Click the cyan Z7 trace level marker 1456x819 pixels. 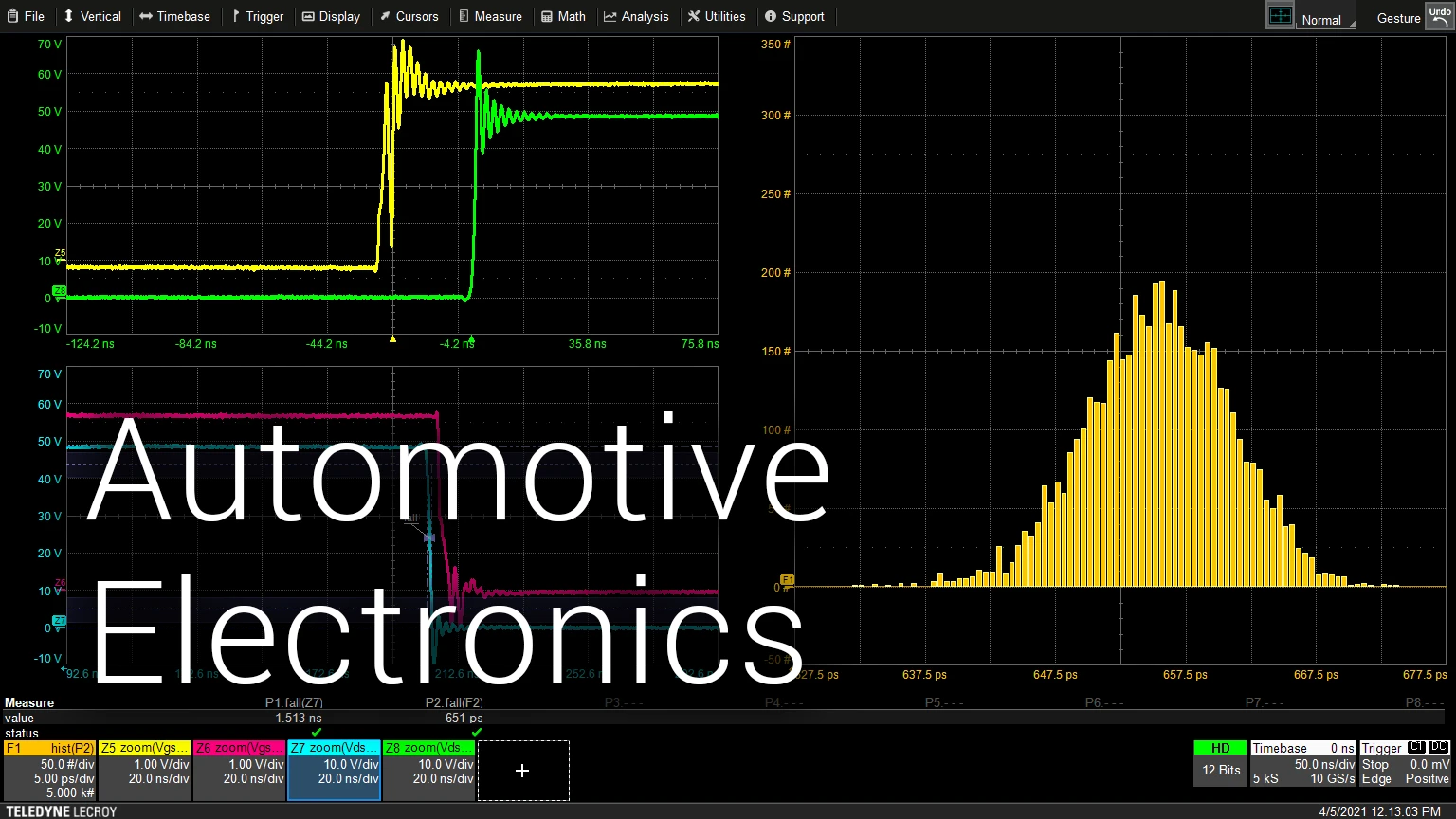(59, 622)
